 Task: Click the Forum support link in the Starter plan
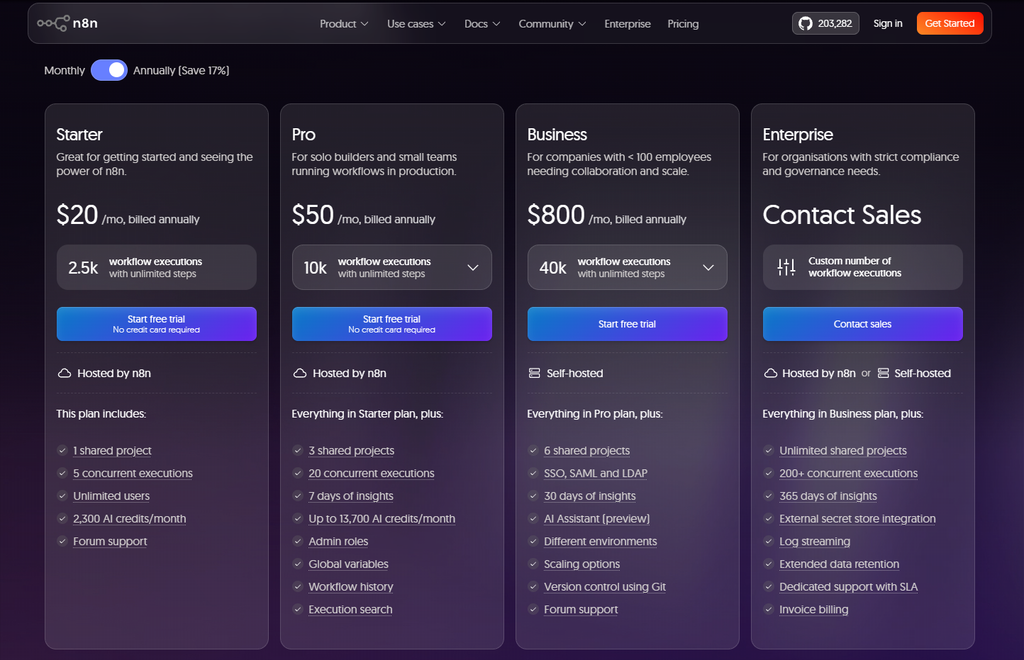click(x=110, y=541)
